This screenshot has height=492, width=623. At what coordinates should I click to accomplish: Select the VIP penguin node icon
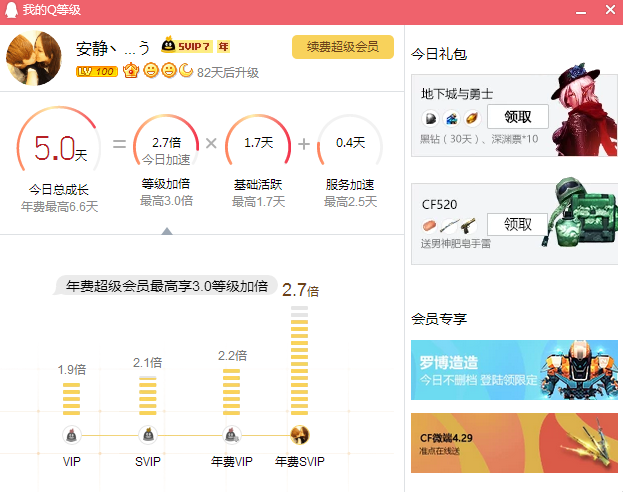(x=72, y=435)
